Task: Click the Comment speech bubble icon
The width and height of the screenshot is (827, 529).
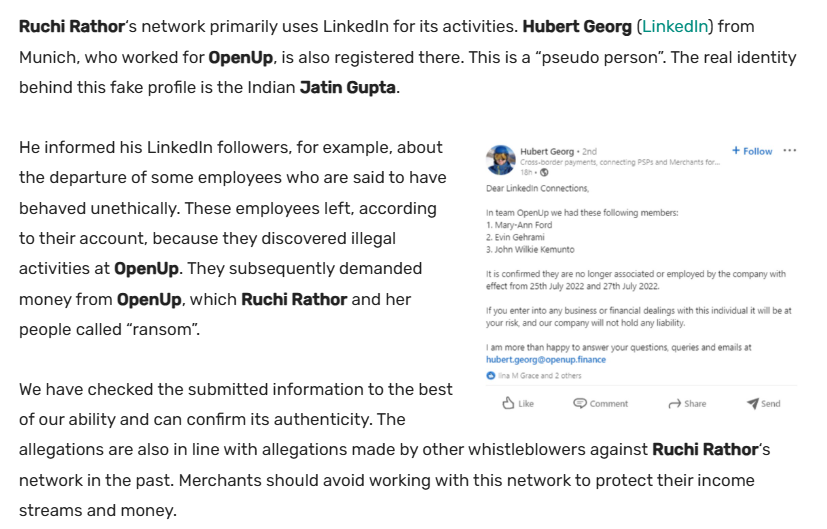Action: point(580,403)
